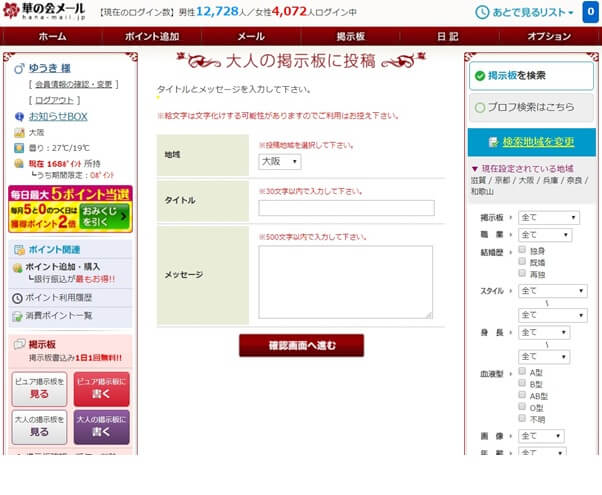Click the 大人の掲示板に書く button
The width and height of the screenshot is (602, 495).
point(101,427)
